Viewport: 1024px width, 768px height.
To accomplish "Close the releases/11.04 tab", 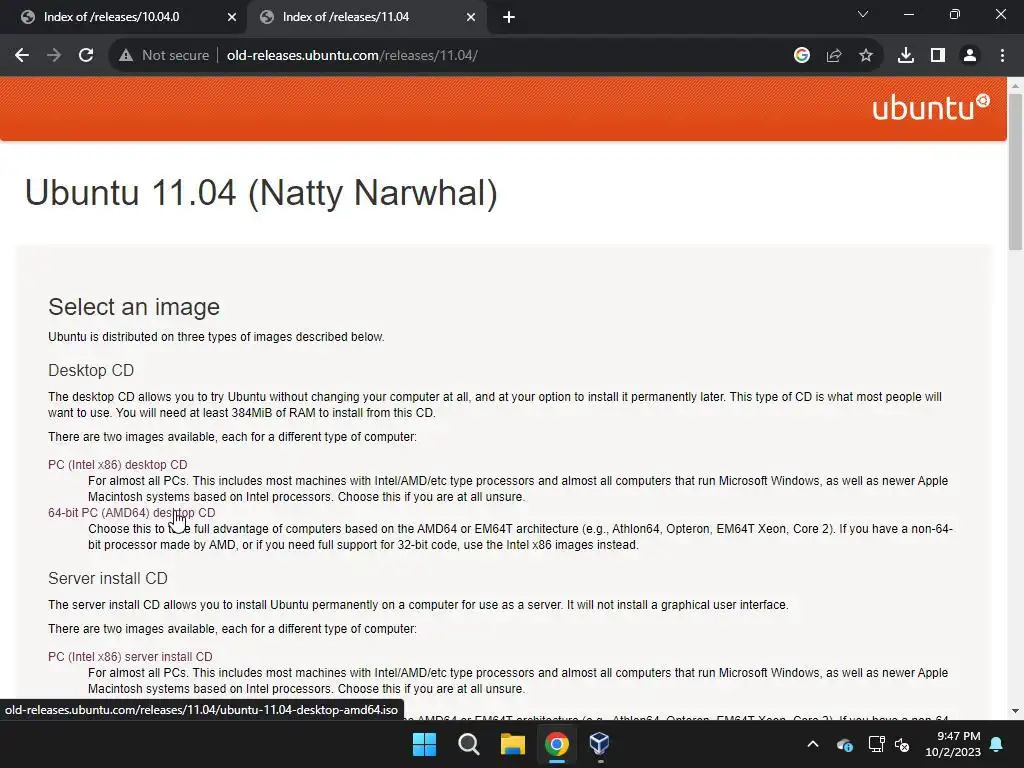I will click(x=470, y=17).
